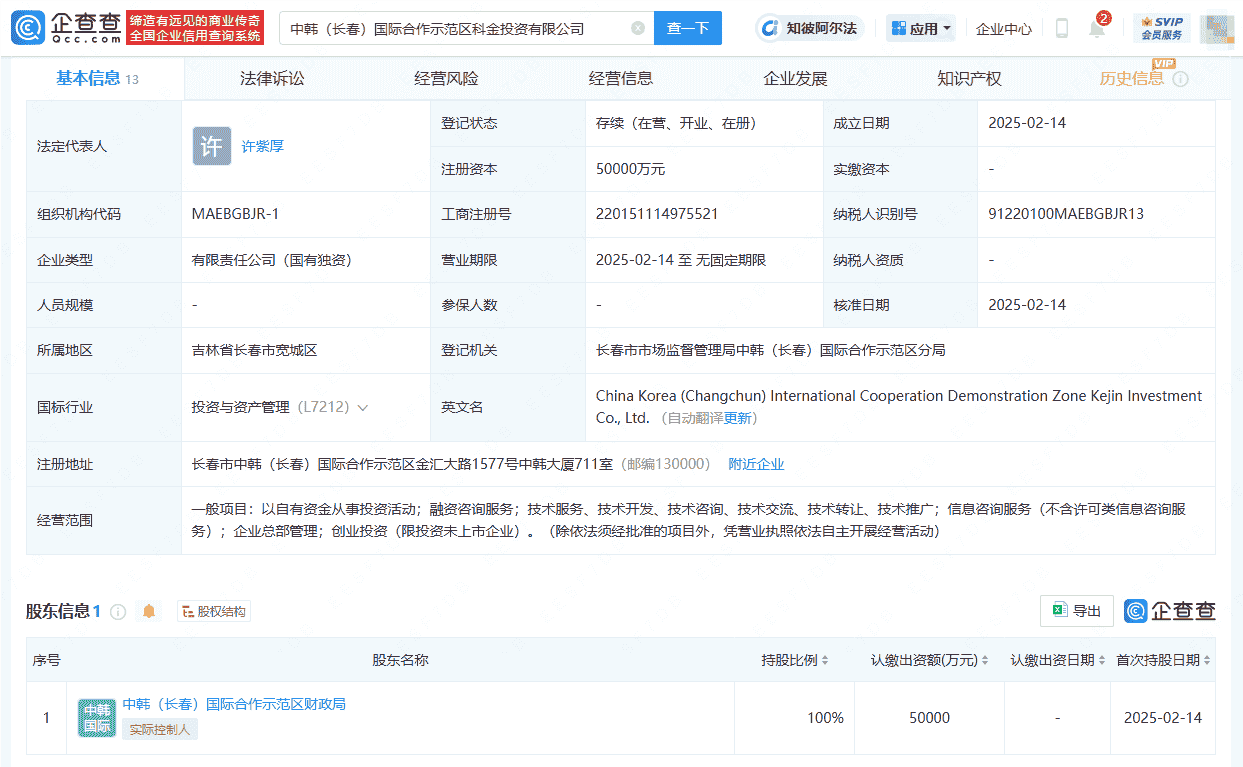Expand the 应用 dropdown menu
1243x767 pixels.
pos(921,29)
